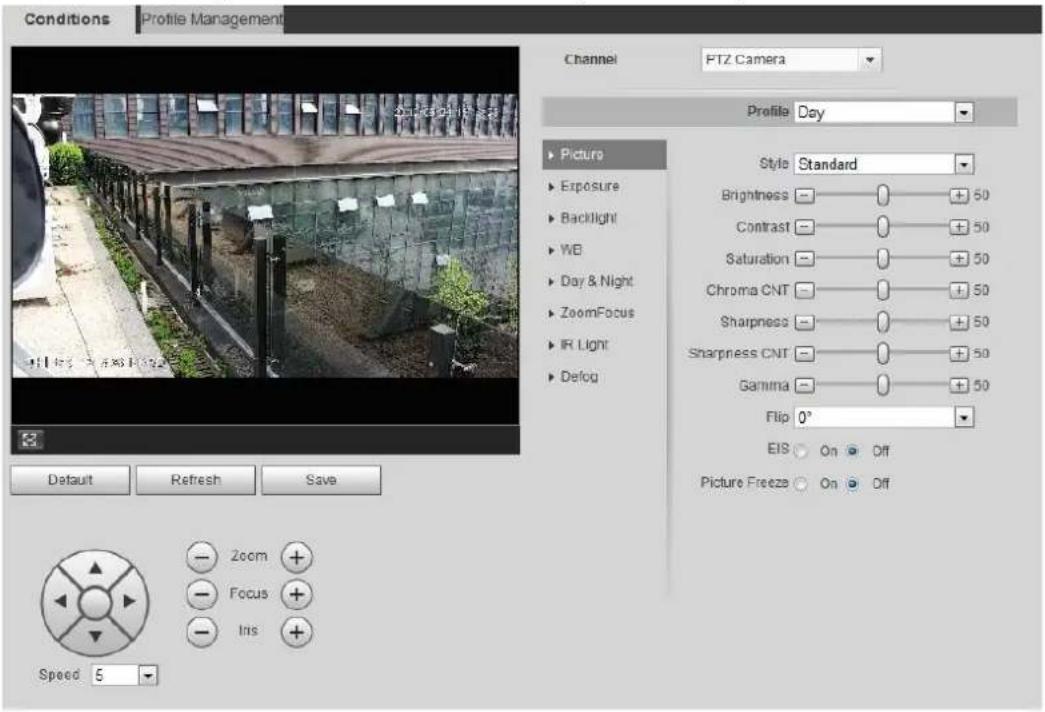
Task: Increase Gamma with plus icon
Action: click(x=959, y=385)
